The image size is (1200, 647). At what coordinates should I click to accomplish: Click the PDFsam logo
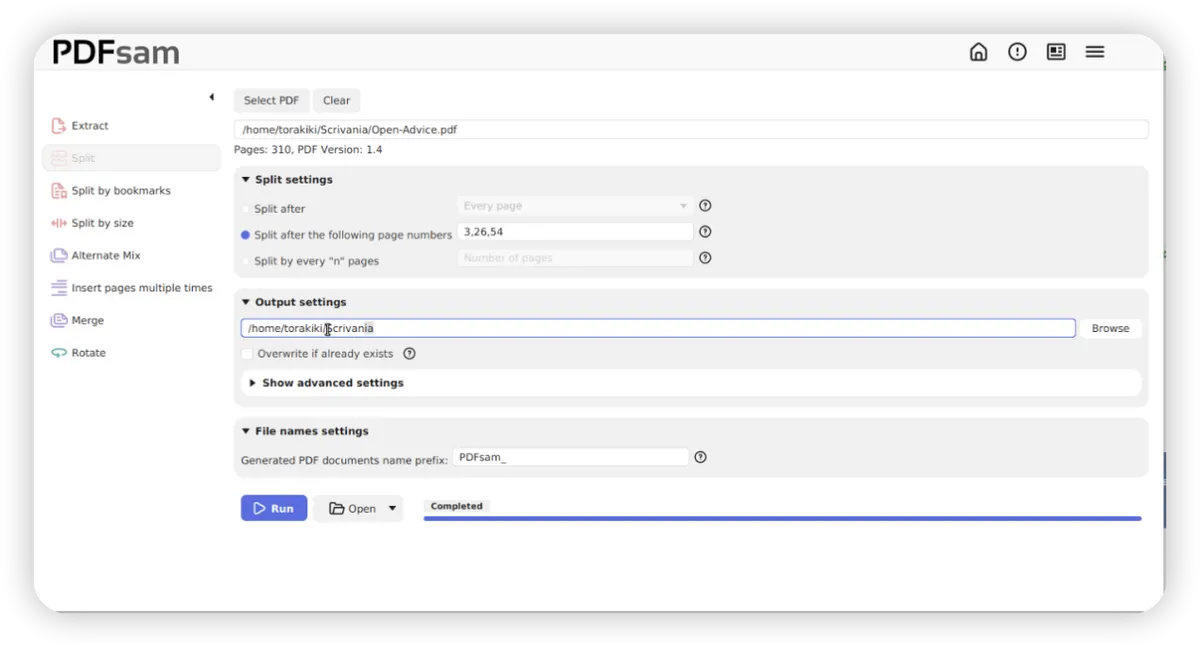click(x=116, y=53)
